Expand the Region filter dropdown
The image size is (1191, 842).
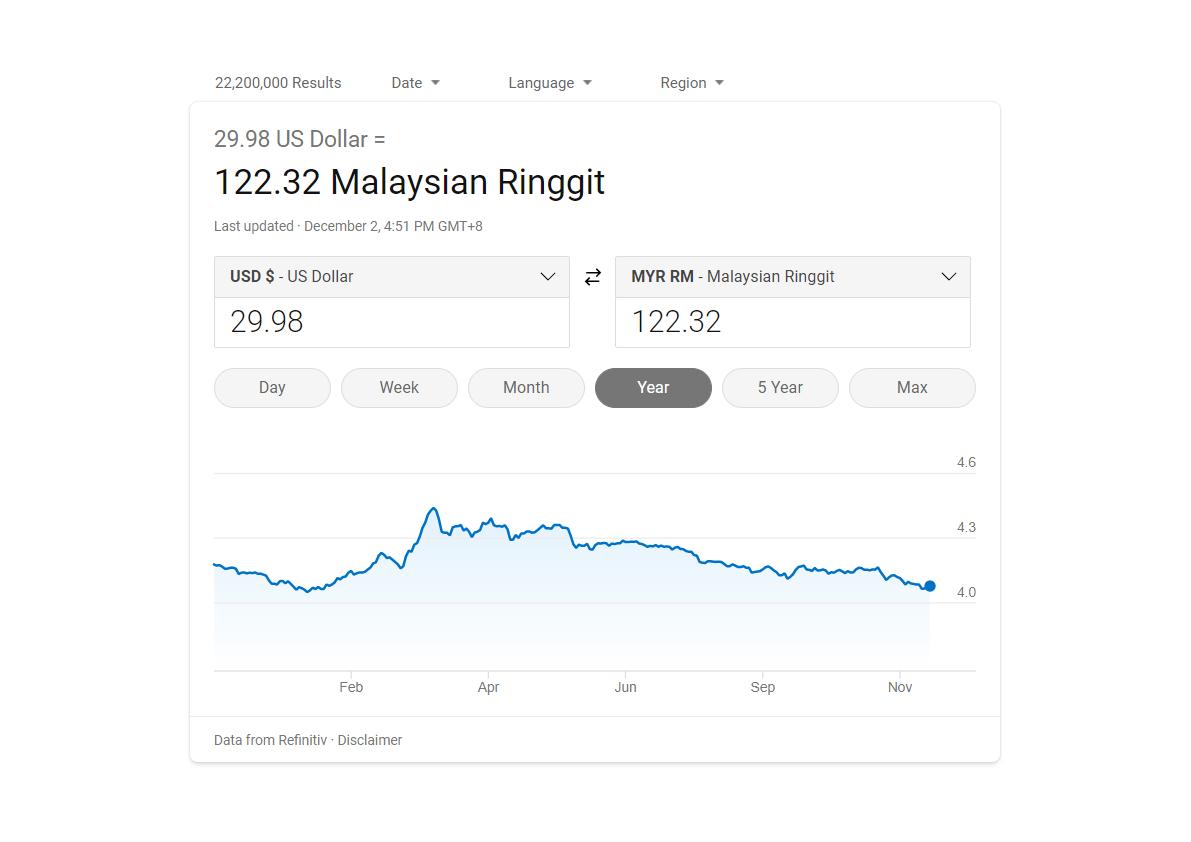pyautogui.click(x=692, y=83)
